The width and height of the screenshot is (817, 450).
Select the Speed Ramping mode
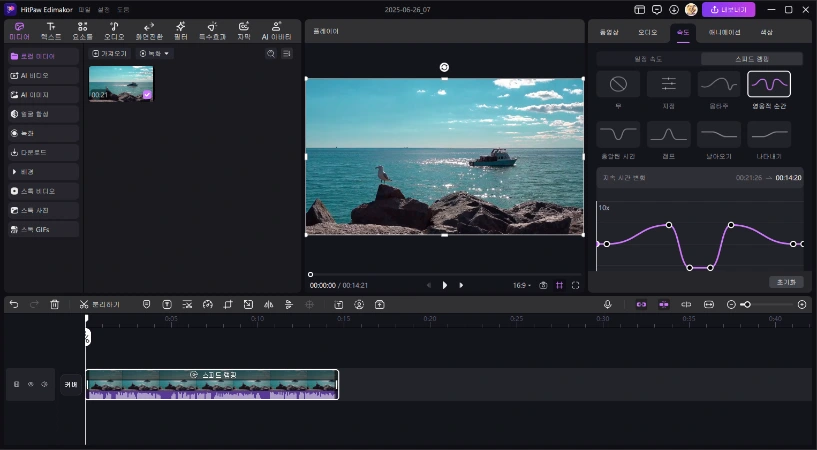point(752,59)
